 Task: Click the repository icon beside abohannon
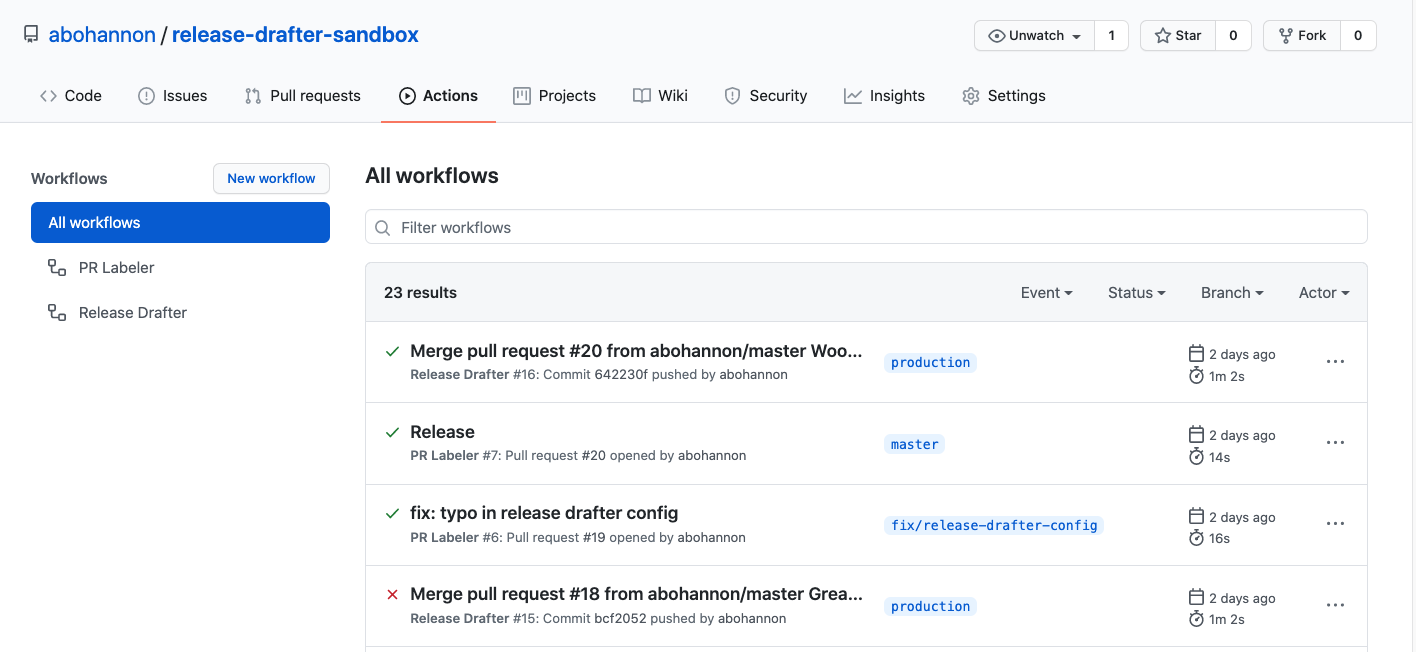(x=31, y=35)
